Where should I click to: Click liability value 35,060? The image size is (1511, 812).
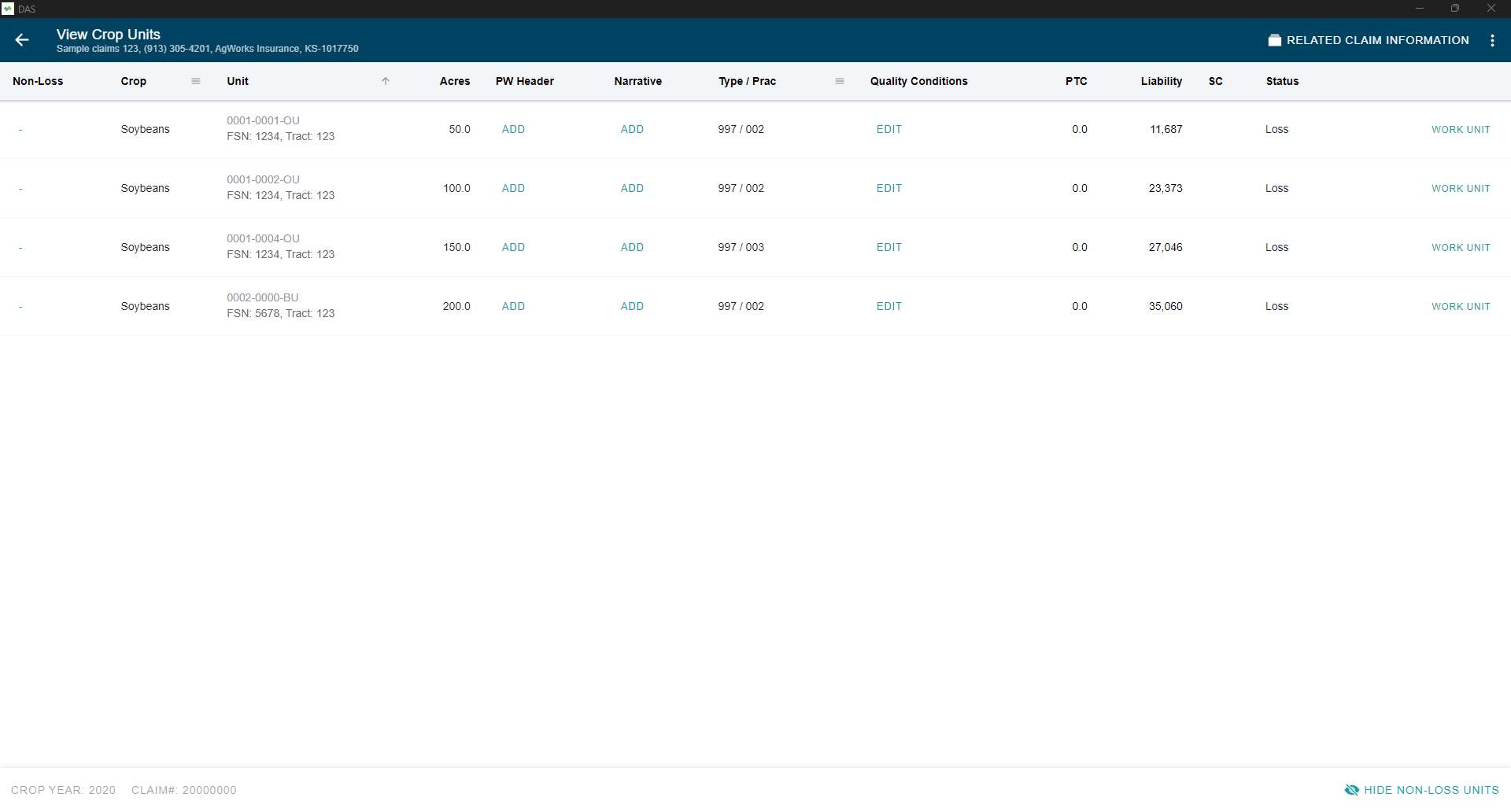(1166, 306)
